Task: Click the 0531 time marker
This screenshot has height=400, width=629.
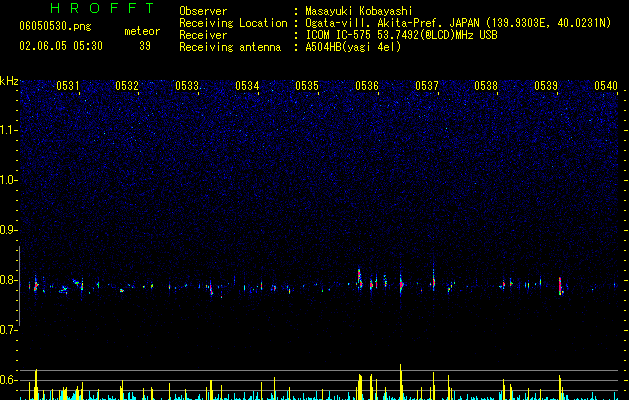Action: [x=67, y=86]
